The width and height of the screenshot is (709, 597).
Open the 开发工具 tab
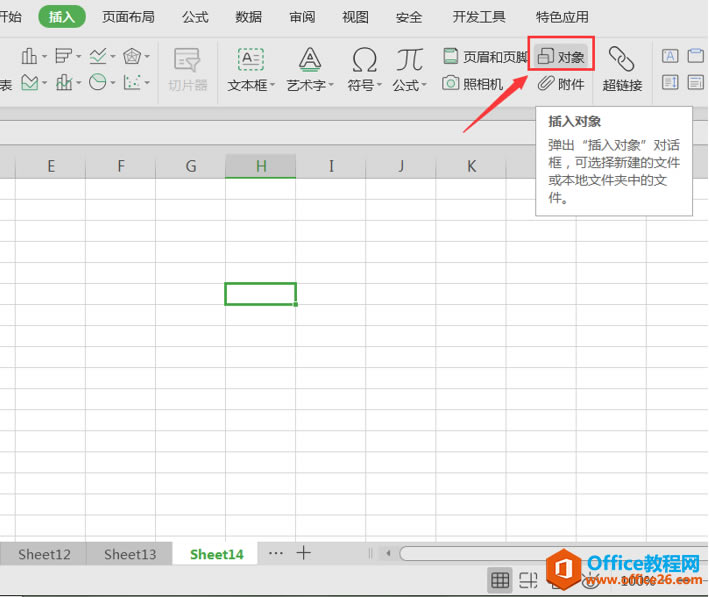(479, 17)
